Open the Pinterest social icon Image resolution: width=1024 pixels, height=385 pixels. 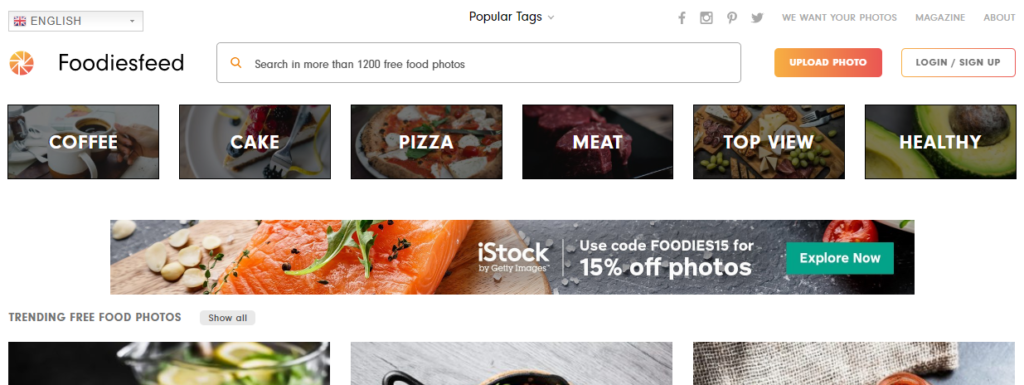click(x=731, y=18)
